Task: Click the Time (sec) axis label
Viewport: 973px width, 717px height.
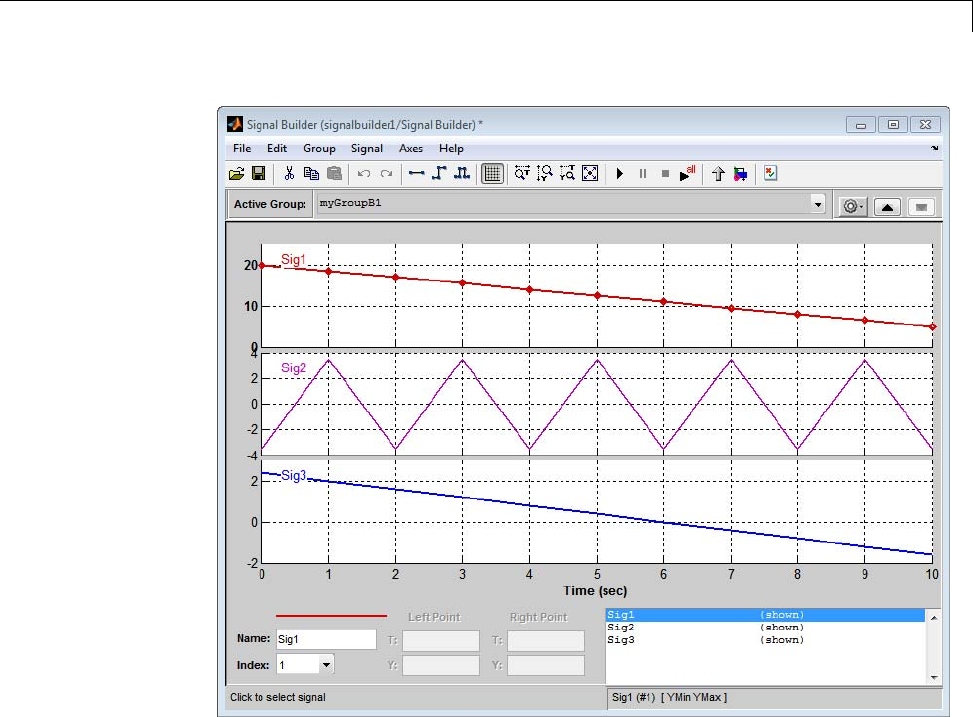Action: (595, 591)
